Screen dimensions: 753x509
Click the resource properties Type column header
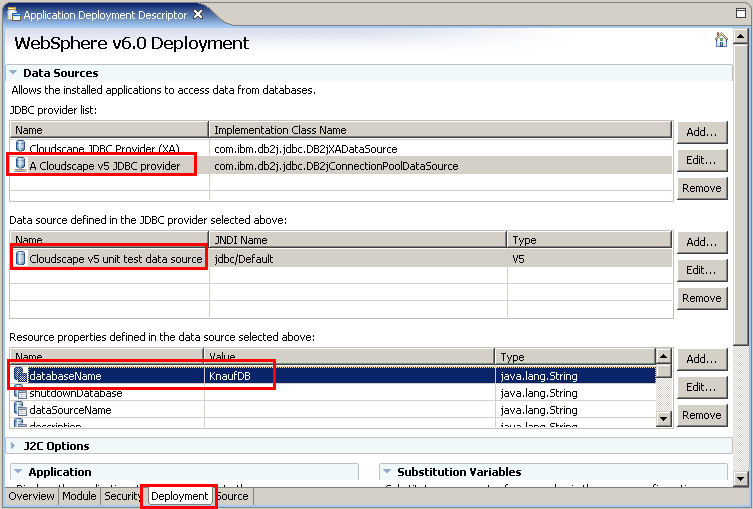(575, 357)
